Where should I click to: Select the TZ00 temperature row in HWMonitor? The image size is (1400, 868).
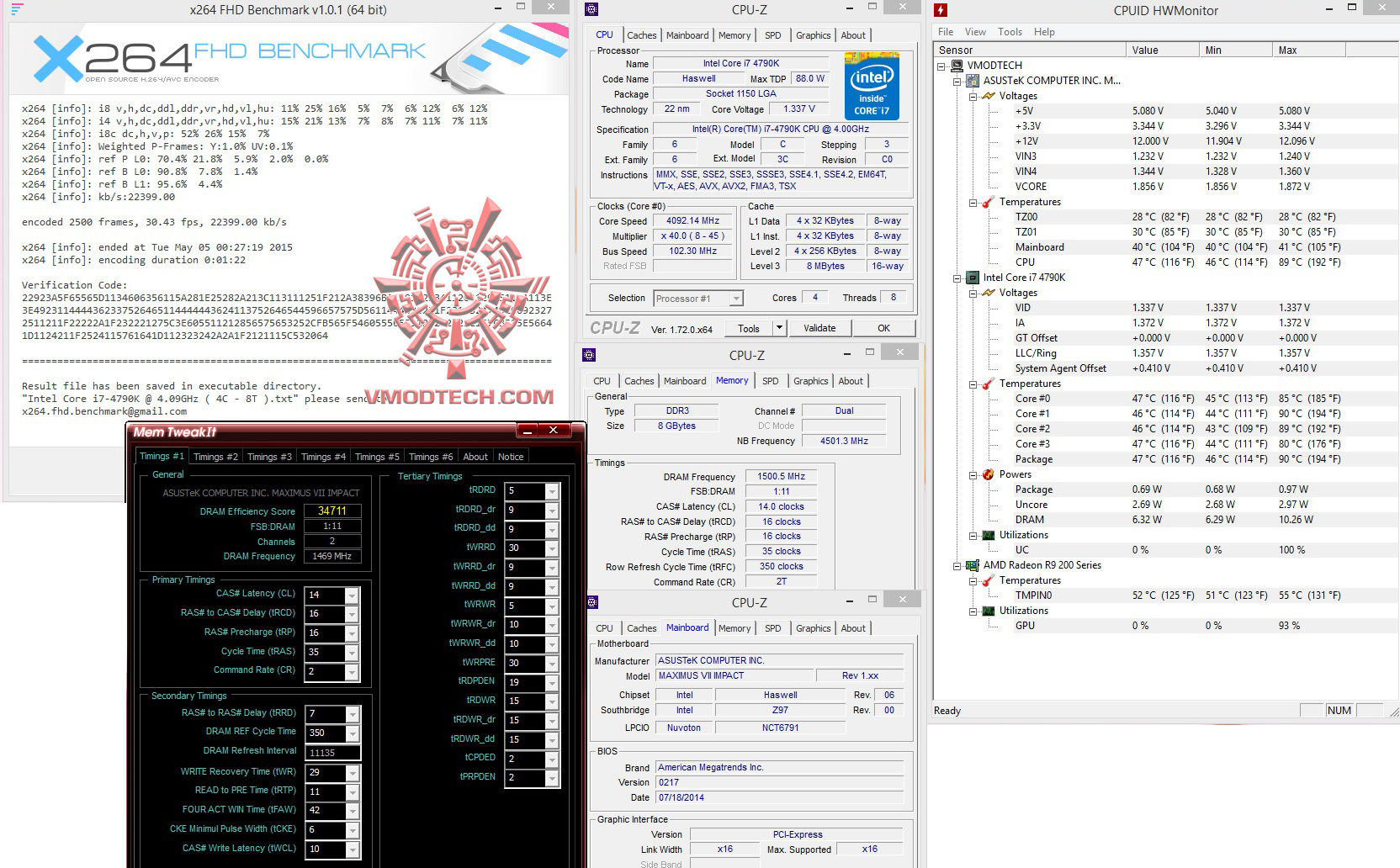(1165, 217)
